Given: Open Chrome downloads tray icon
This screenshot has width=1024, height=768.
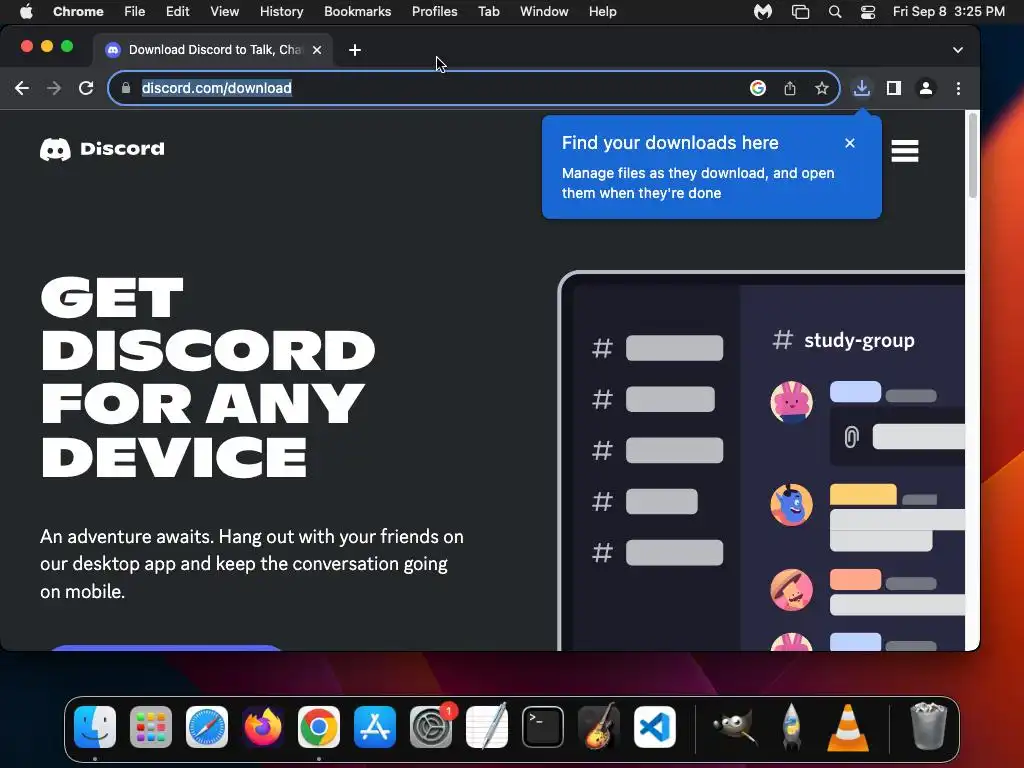Looking at the screenshot, I should coord(861,88).
